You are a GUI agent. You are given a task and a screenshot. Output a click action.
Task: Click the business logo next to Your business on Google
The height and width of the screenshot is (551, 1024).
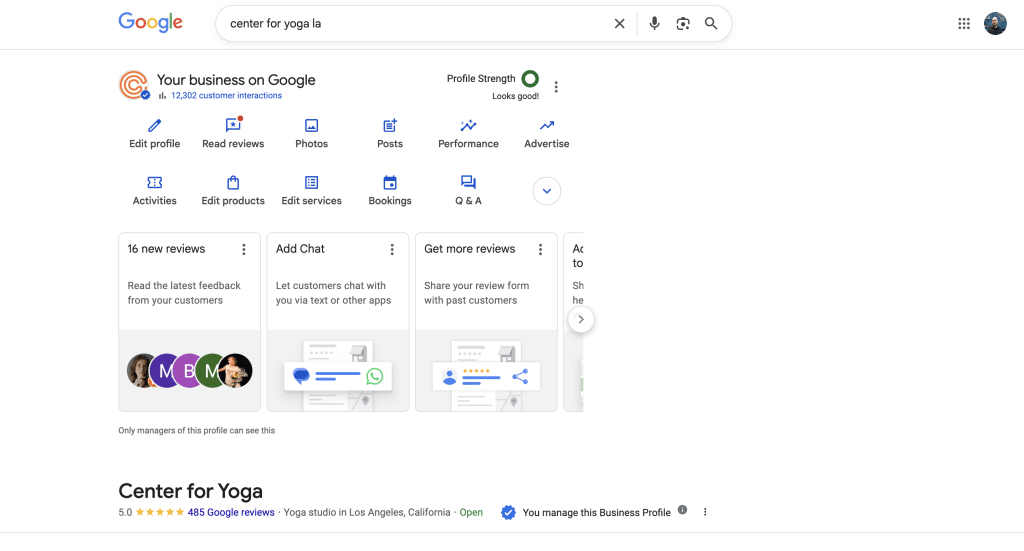pyautogui.click(x=134, y=86)
